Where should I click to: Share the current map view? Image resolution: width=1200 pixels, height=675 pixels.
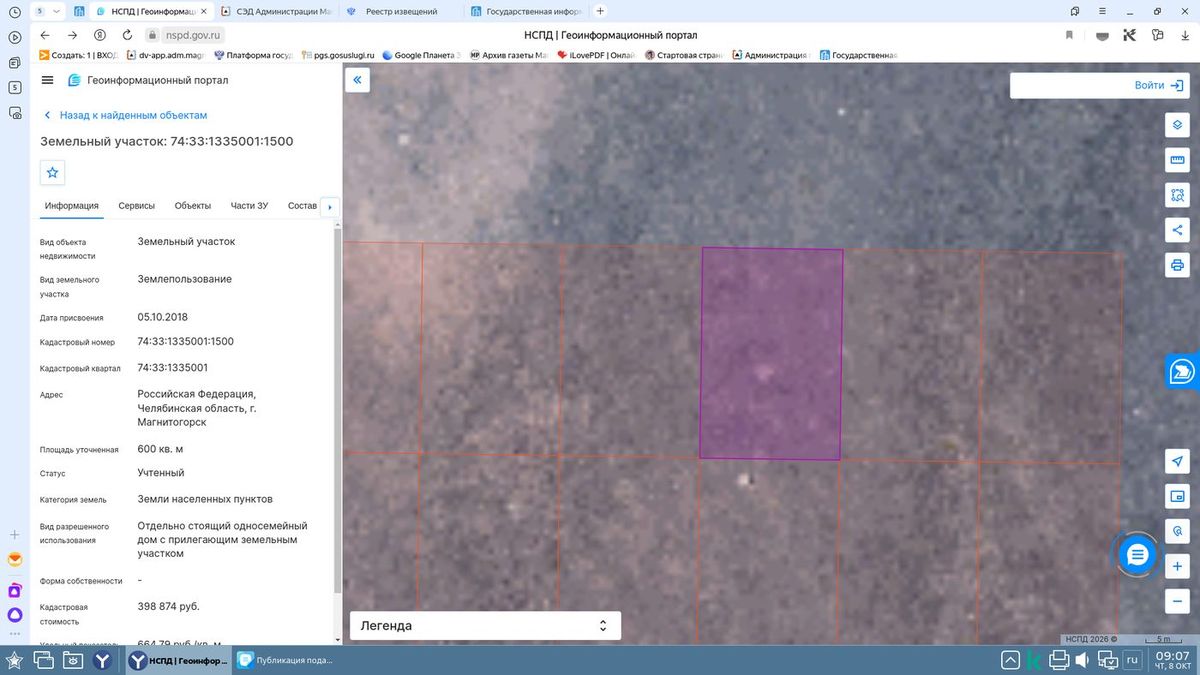coord(1177,230)
